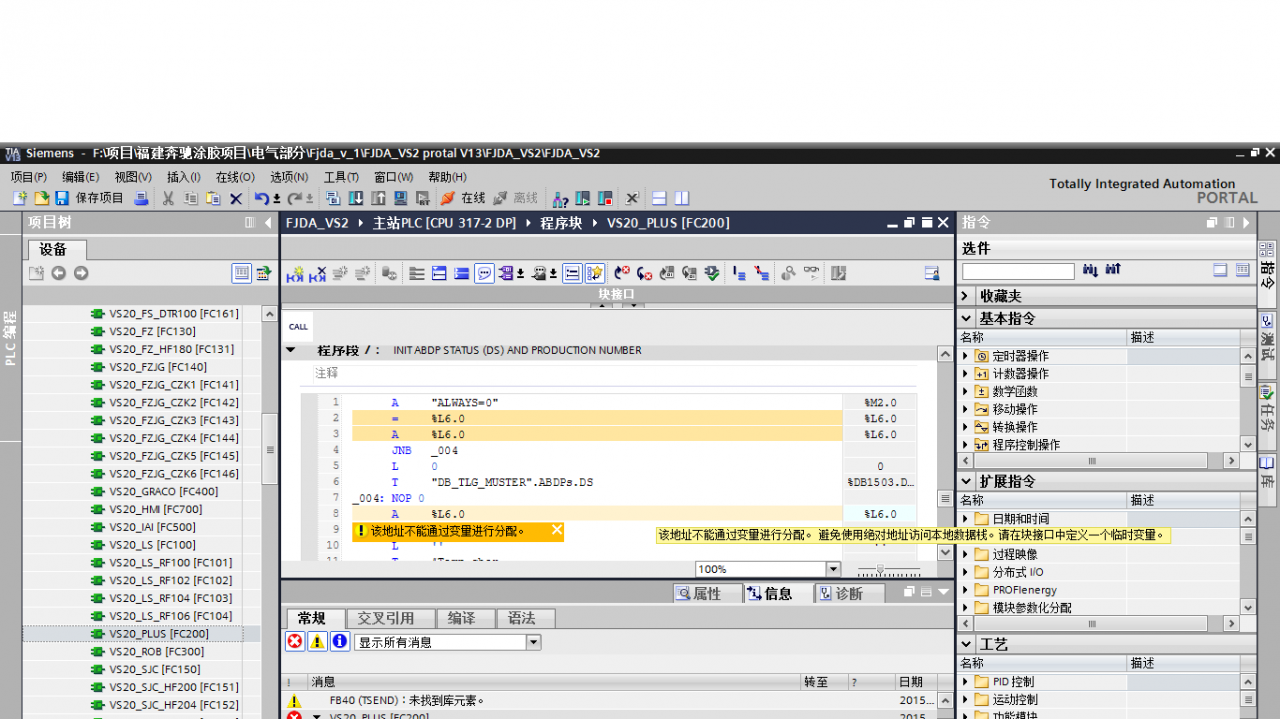Click the upload from device icon
The height and width of the screenshot is (719, 1280).
tap(380, 199)
